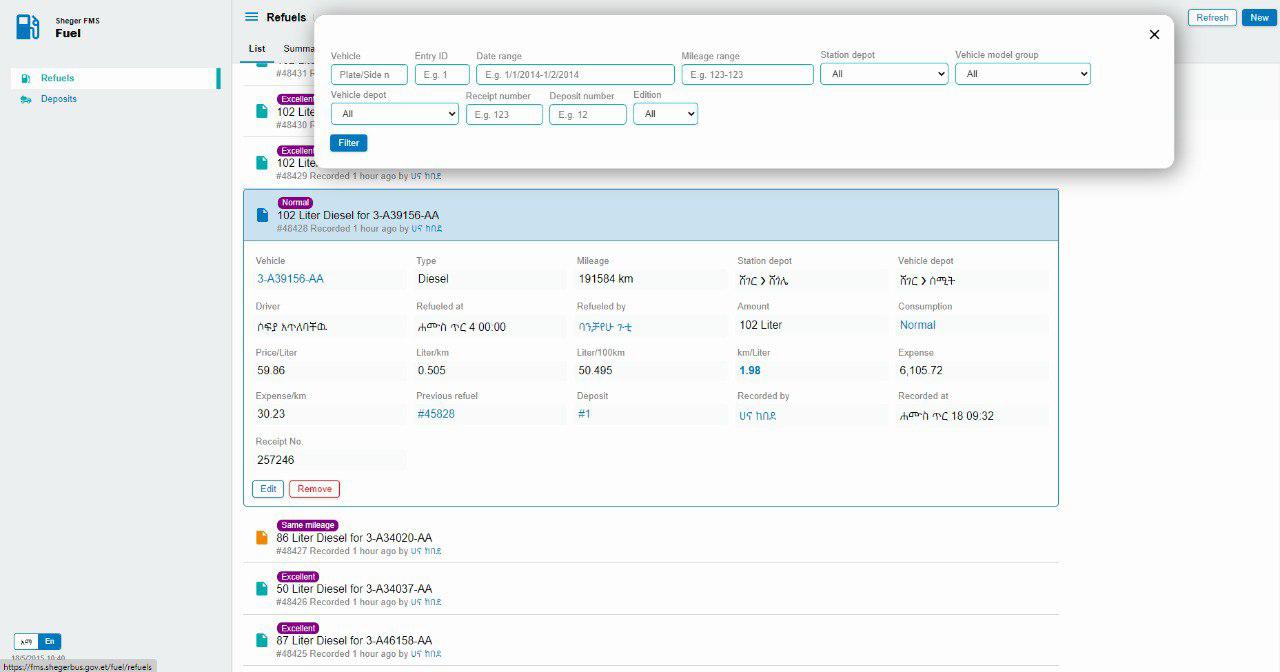The image size is (1280, 672).
Task: Click the orange file icon on refuel #48427
Action: pyautogui.click(x=259, y=538)
